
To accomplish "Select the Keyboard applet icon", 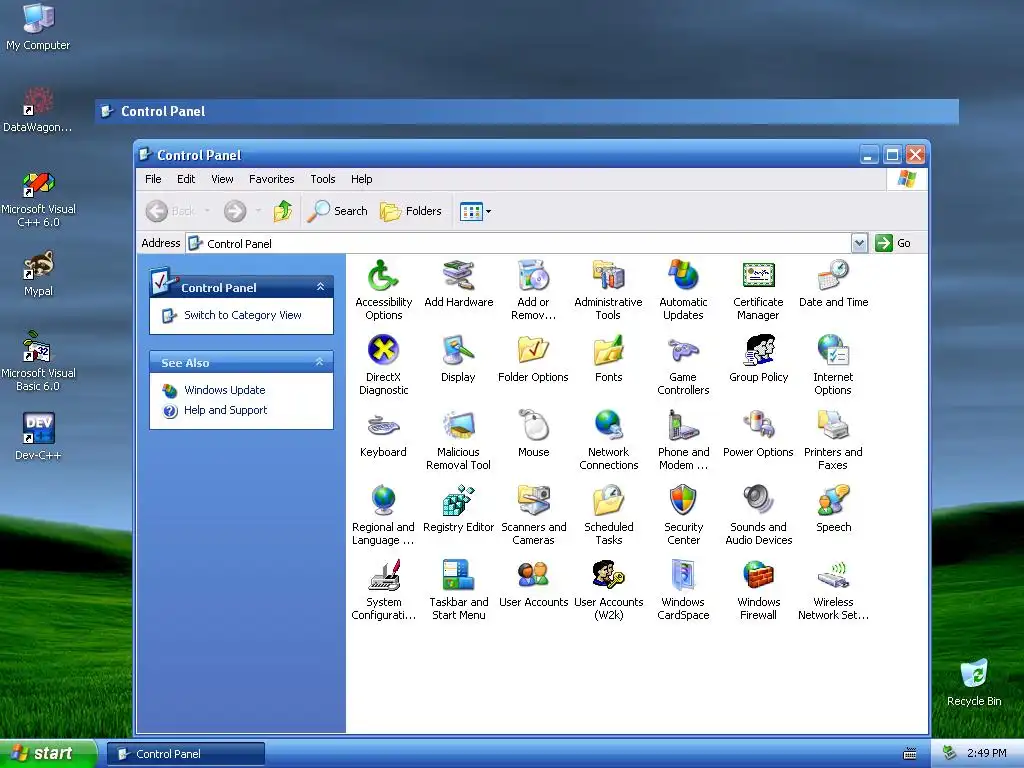I will 383,426.
